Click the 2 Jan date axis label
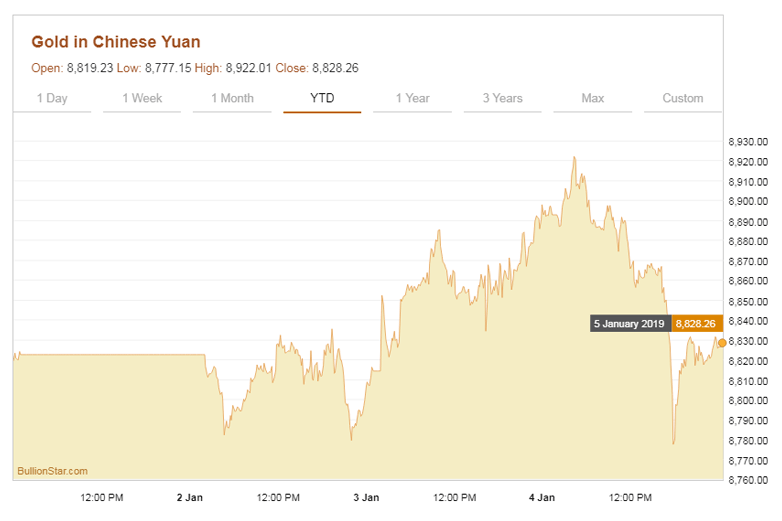Viewport: 782px width, 521px height. pos(189,497)
